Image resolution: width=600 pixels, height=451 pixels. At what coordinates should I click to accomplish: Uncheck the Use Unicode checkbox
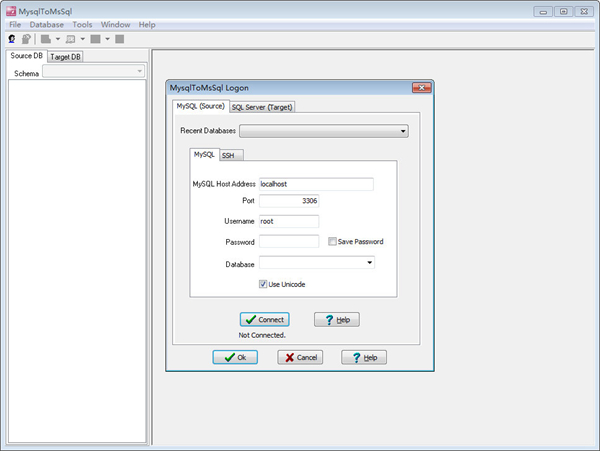point(263,284)
